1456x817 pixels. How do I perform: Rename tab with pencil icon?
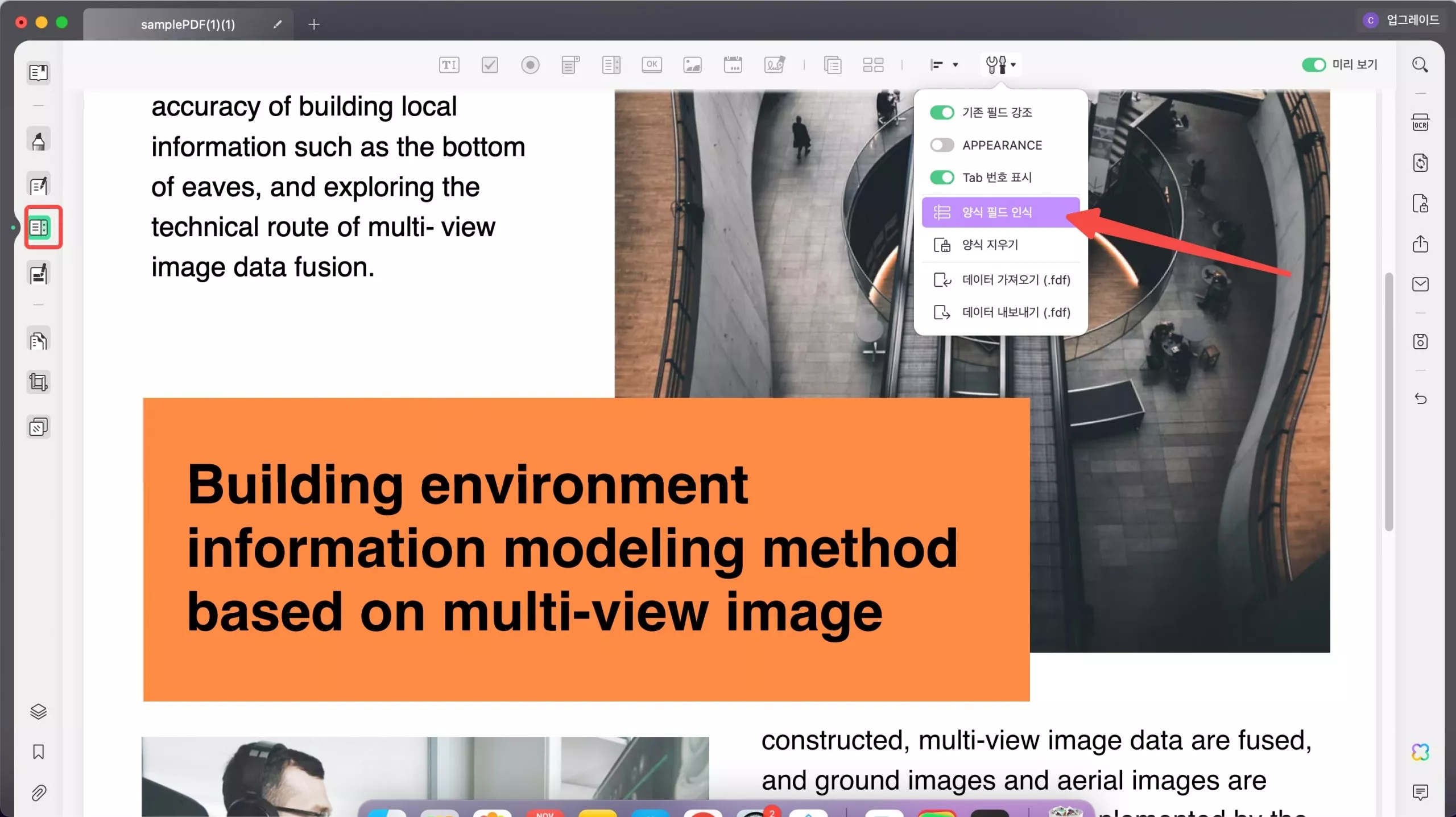pyautogui.click(x=278, y=24)
